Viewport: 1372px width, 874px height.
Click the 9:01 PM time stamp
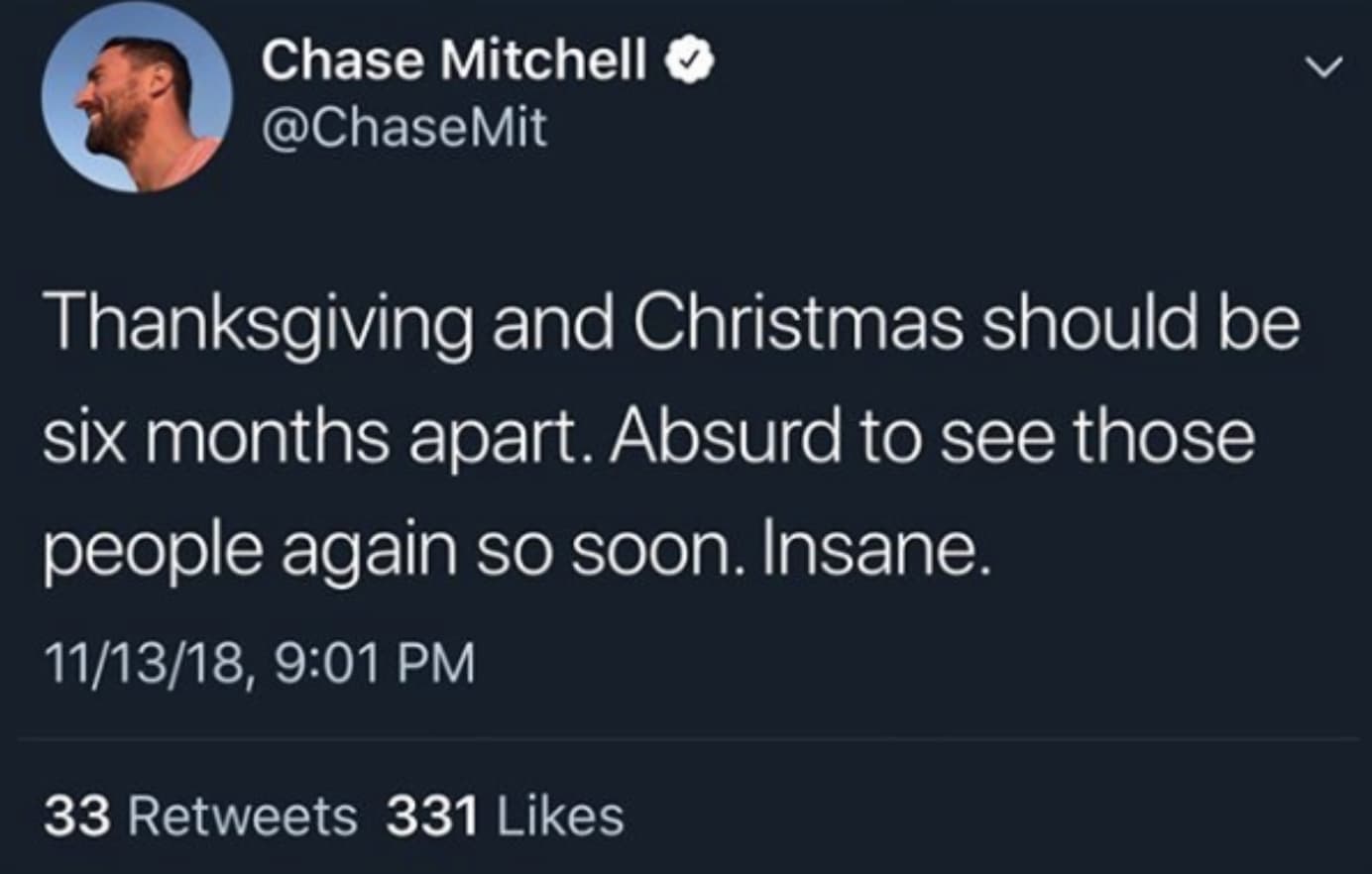(x=374, y=662)
